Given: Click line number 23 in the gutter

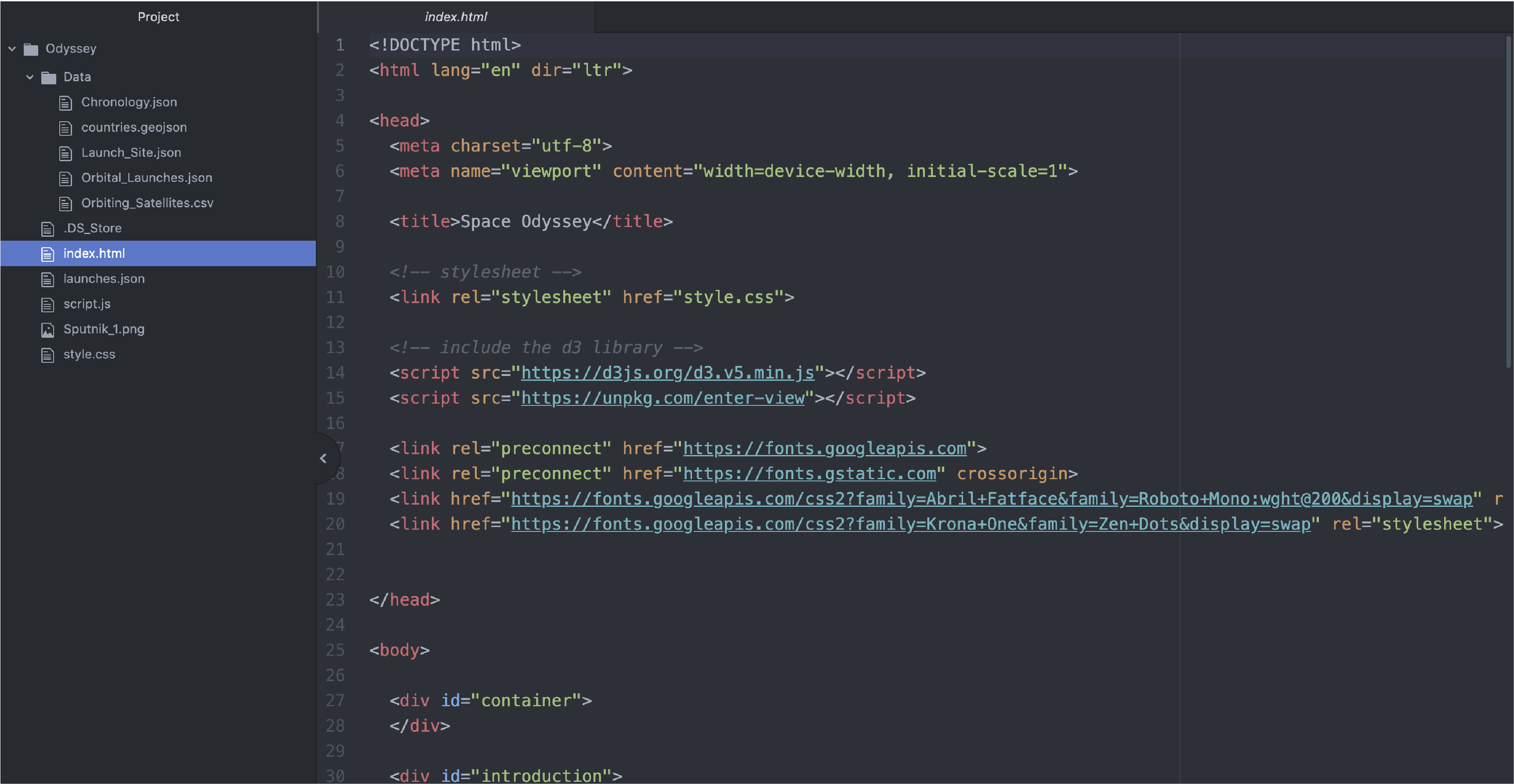Looking at the screenshot, I should point(336,600).
